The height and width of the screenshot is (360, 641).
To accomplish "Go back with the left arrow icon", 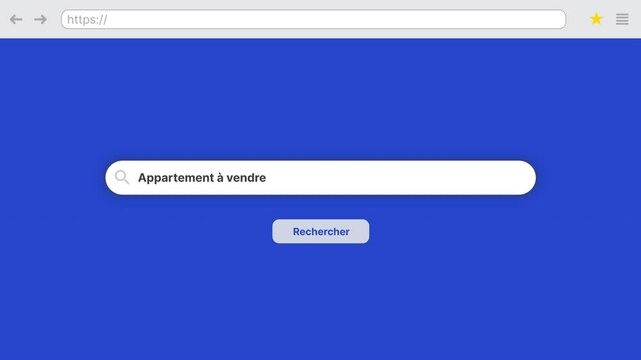I will pyautogui.click(x=16, y=19).
